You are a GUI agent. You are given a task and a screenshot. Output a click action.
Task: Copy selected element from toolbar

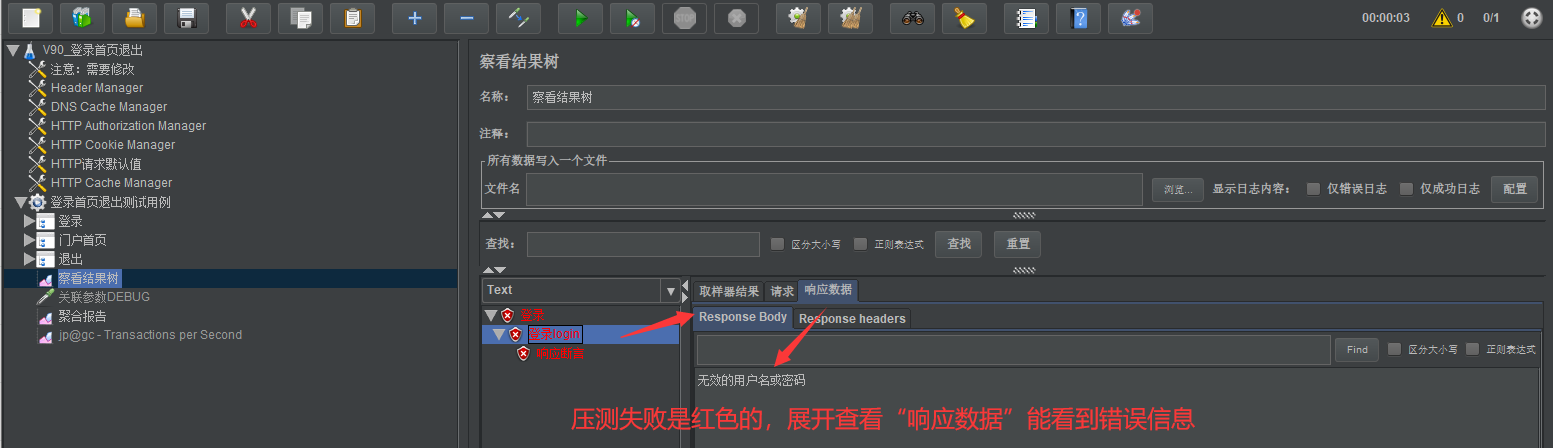[301, 17]
